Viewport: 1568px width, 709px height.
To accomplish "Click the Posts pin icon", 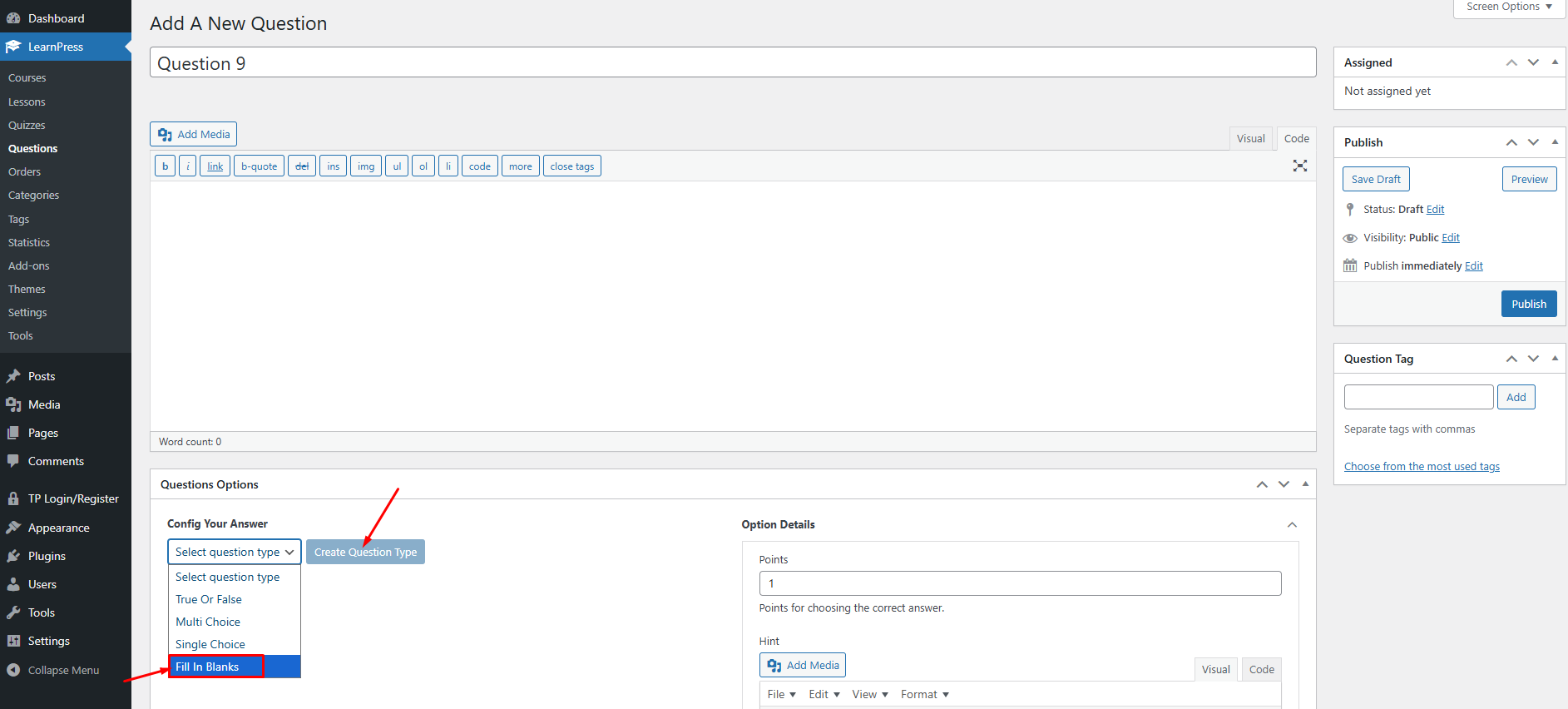I will [x=13, y=376].
